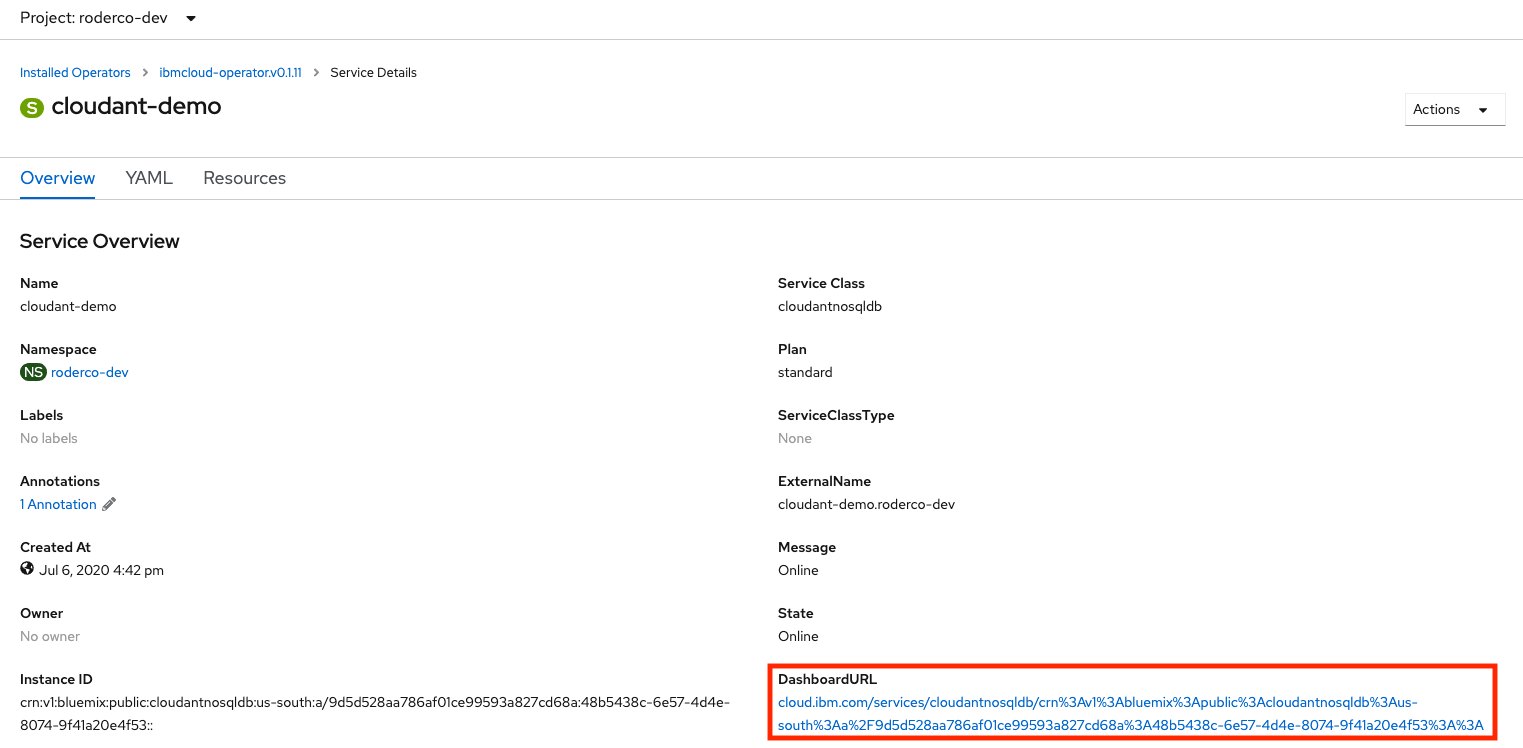Select the Service Details breadcrumb text

[x=373, y=73]
